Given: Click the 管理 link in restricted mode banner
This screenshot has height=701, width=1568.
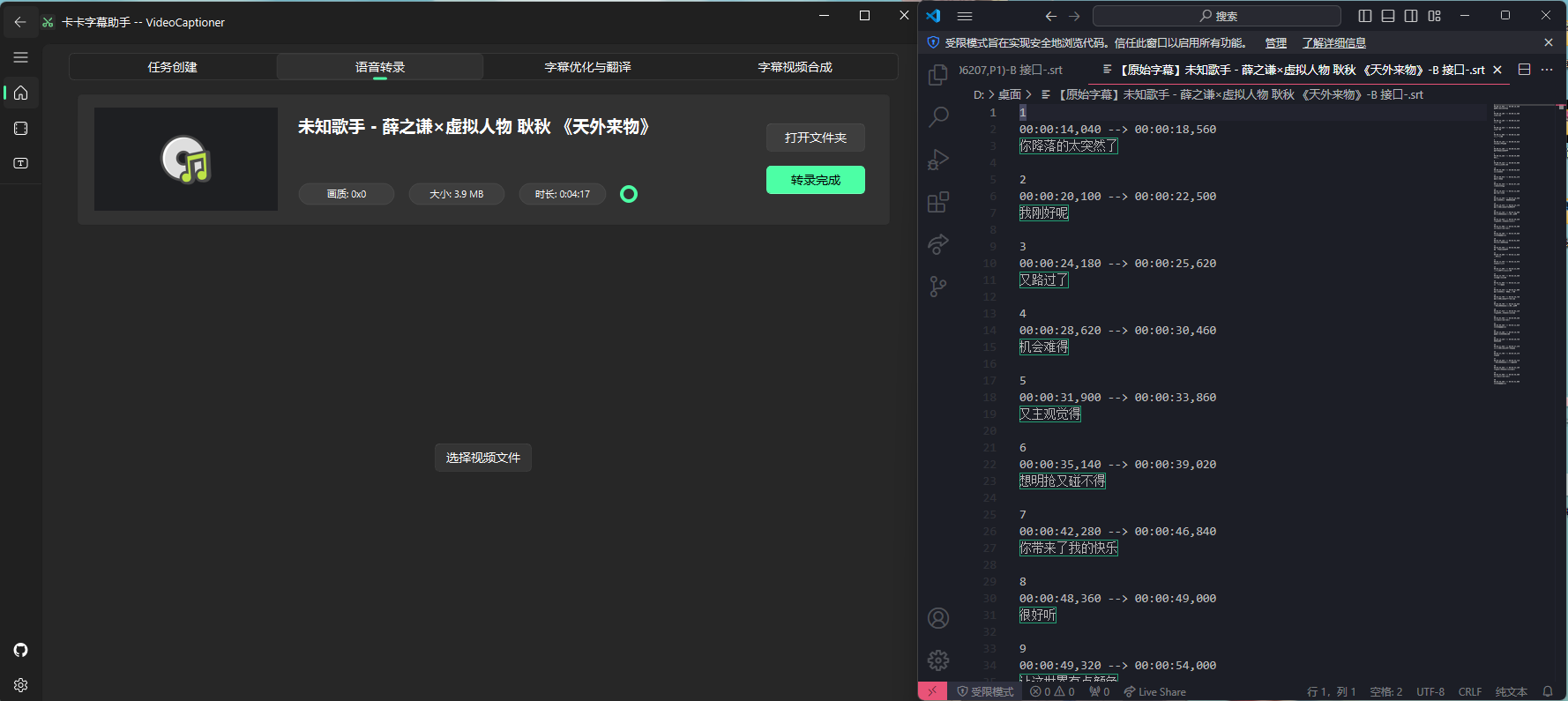Looking at the screenshot, I should click(x=1276, y=43).
